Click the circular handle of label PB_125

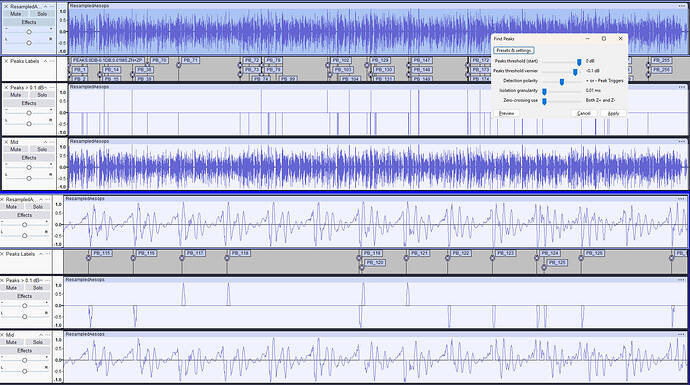coord(544,267)
